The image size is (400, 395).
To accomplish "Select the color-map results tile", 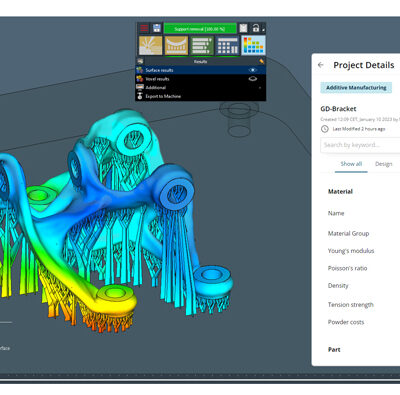I will 253,45.
